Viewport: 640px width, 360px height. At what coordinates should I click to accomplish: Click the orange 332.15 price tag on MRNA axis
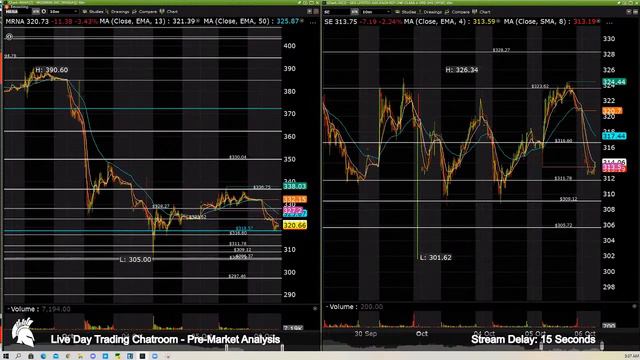coord(295,199)
